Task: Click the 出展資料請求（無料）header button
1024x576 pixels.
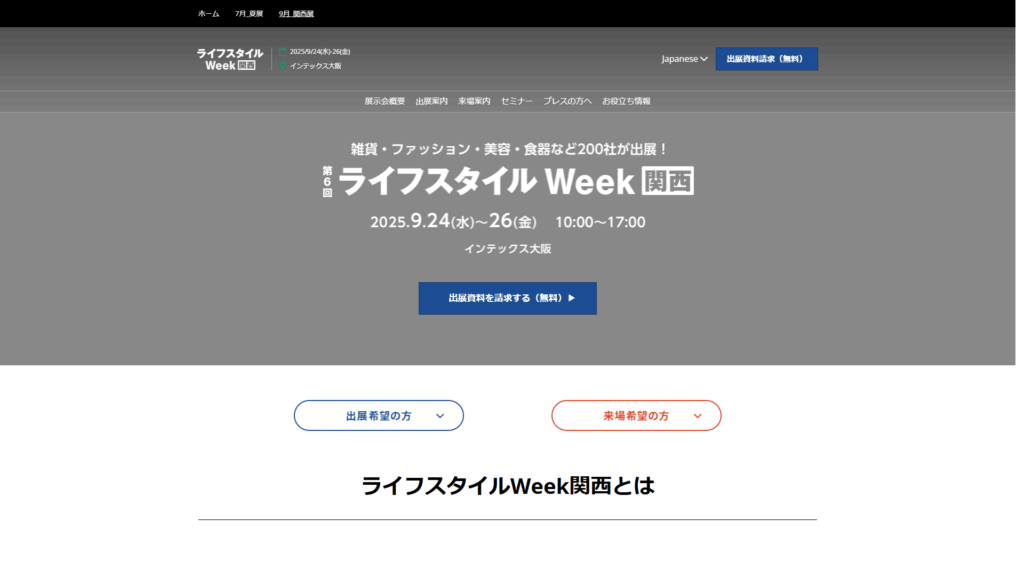Action: pyautogui.click(x=767, y=59)
